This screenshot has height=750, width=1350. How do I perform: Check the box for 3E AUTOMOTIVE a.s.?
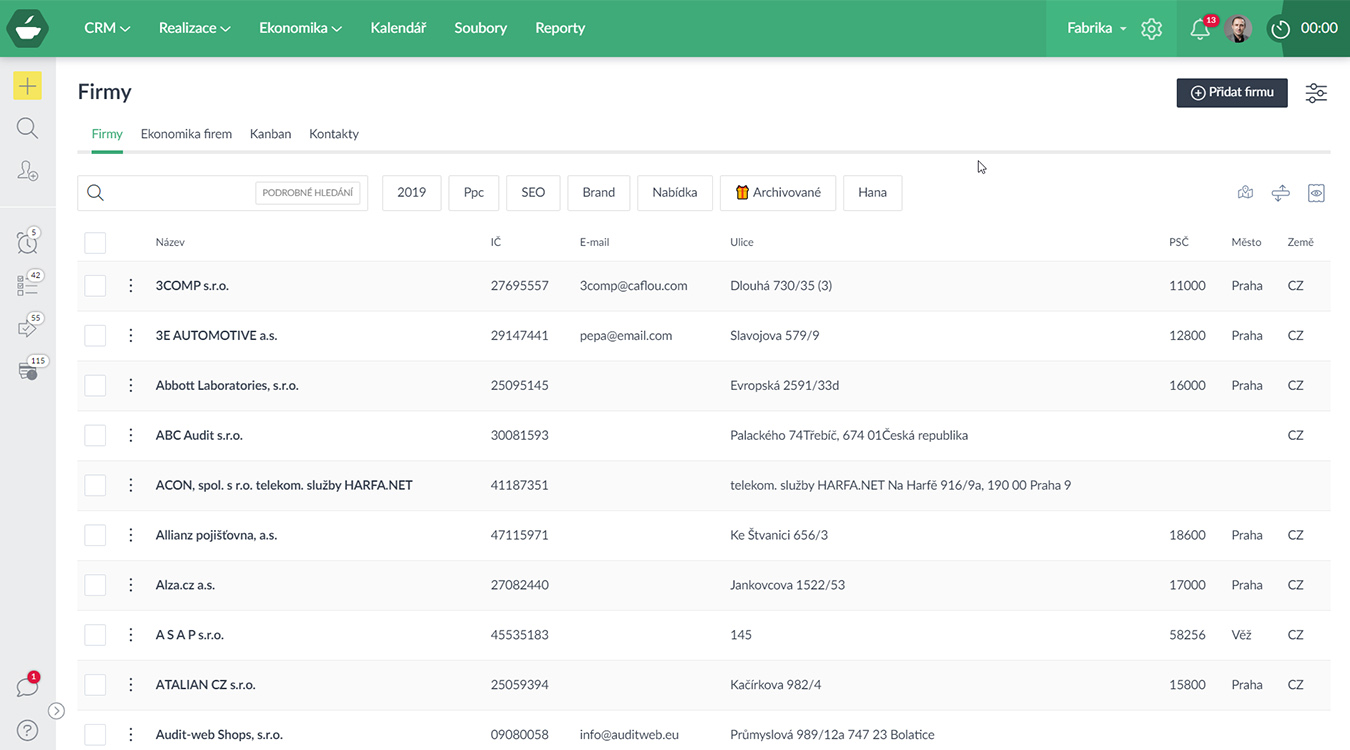click(x=95, y=336)
